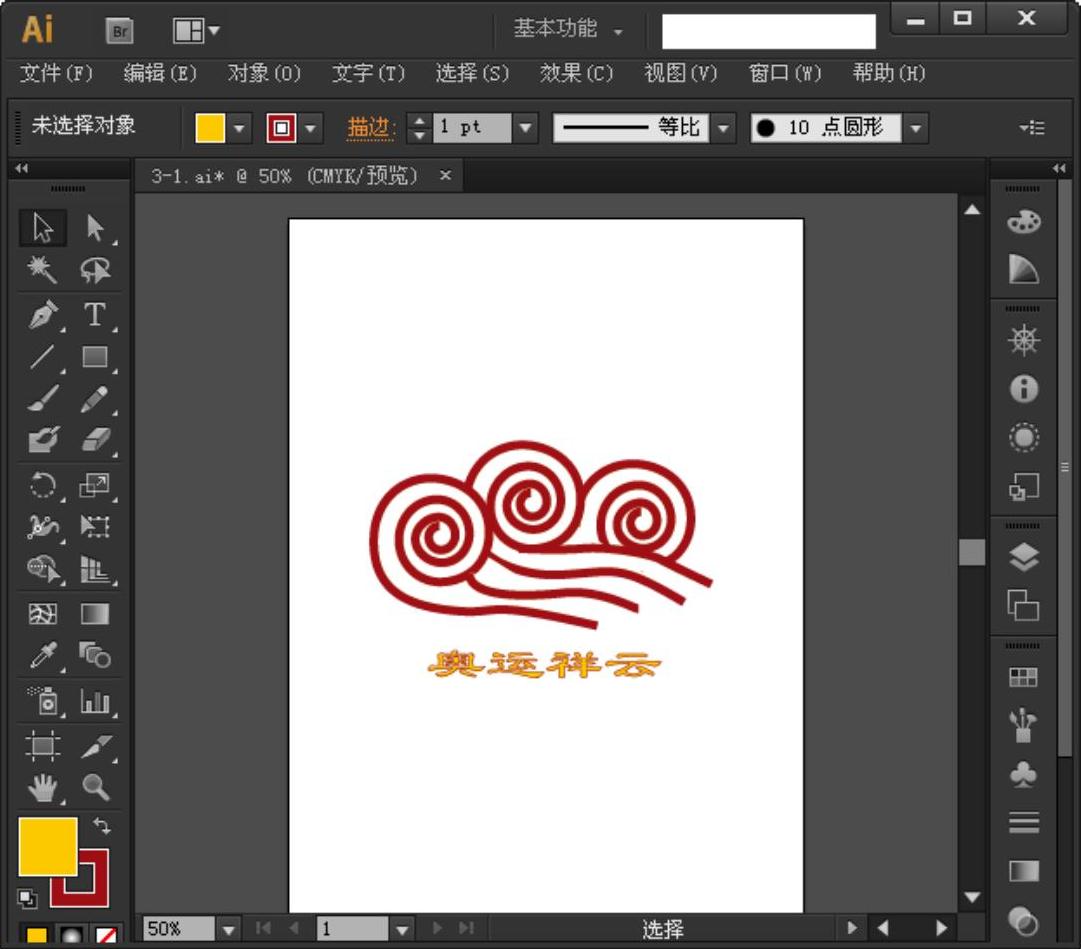Open the fill color dropdown
The width and height of the screenshot is (1081, 949).
(x=239, y=128)
